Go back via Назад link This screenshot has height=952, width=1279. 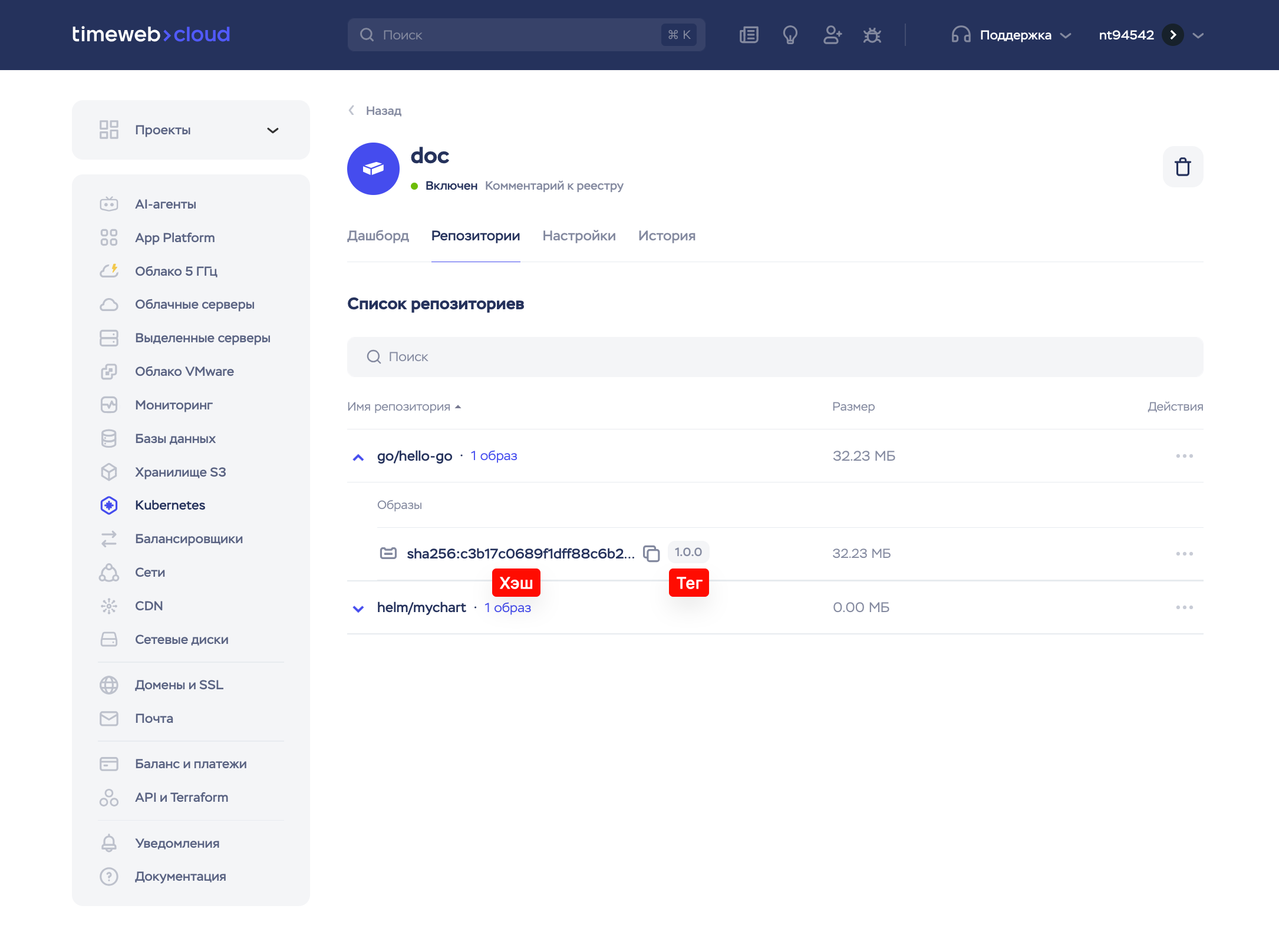pyautogui.click(x=375, y=111)
